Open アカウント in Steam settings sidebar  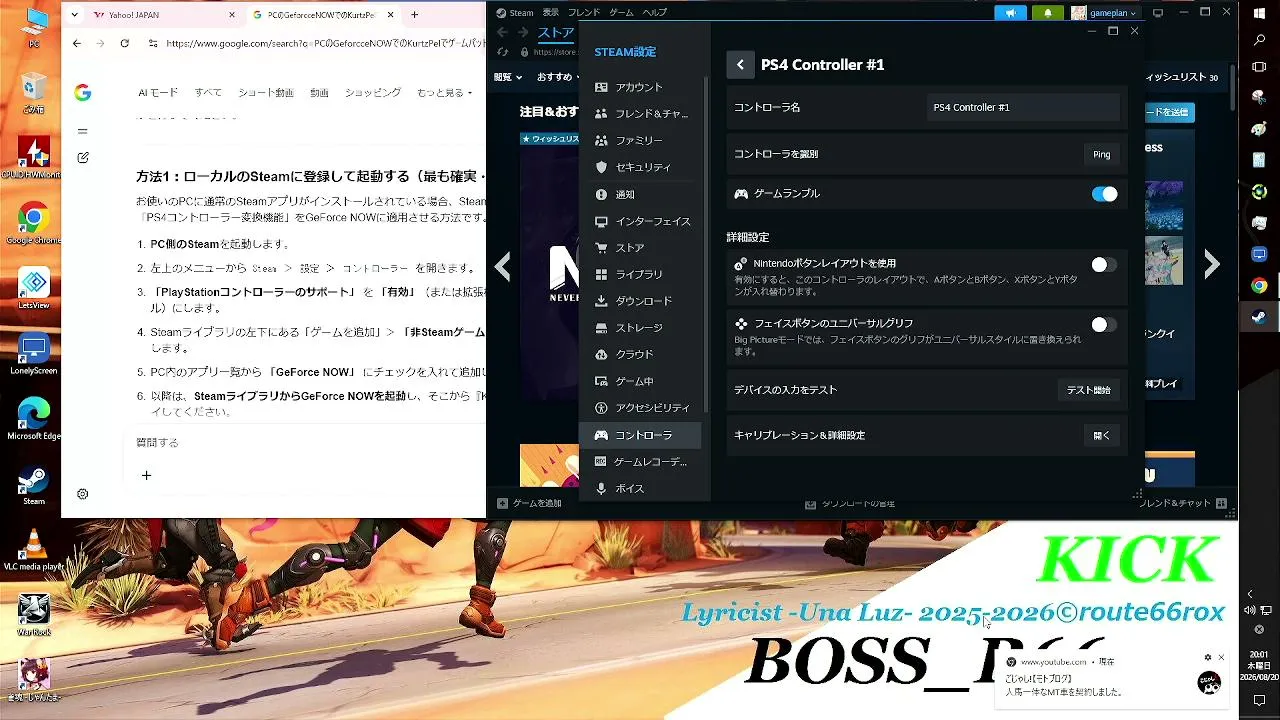click(x=640, y=87)
